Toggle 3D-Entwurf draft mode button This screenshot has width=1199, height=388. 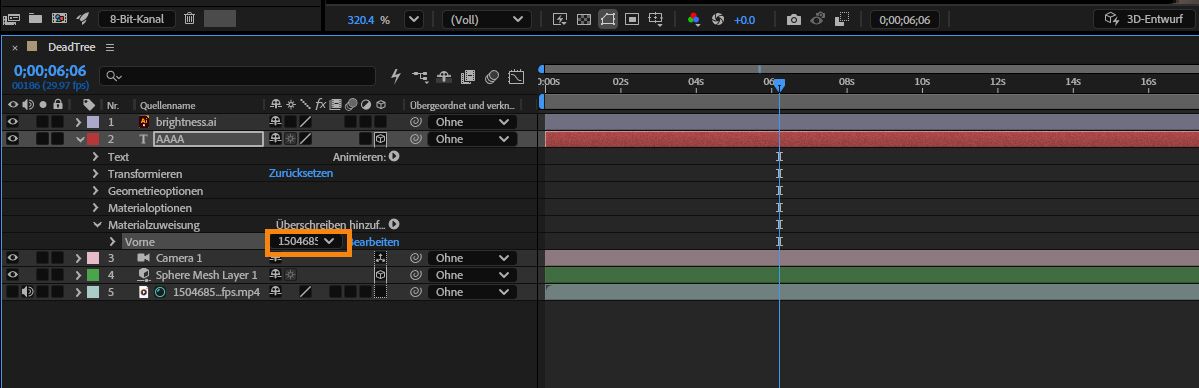pyautogui.click(x=1144, y=19)
